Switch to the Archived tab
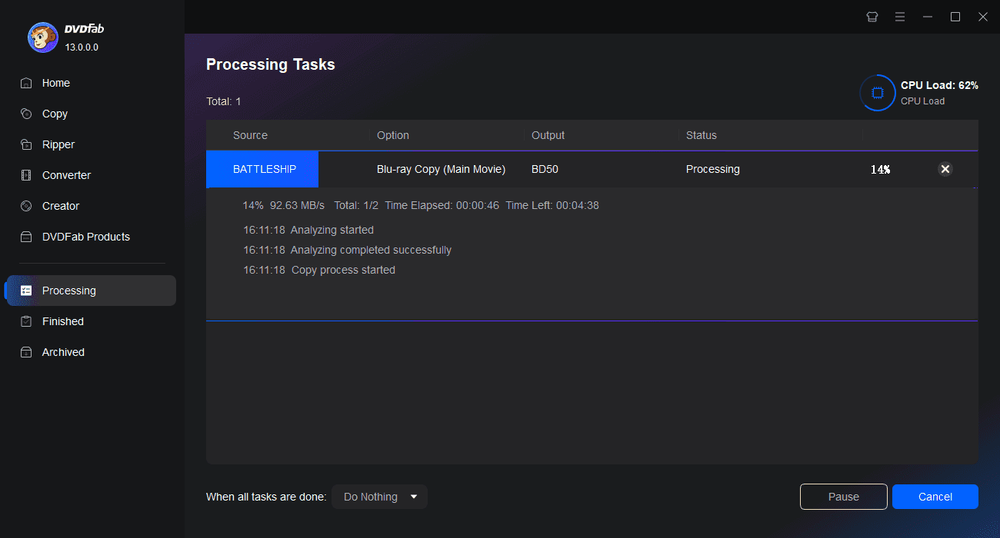 coord(62,352)
